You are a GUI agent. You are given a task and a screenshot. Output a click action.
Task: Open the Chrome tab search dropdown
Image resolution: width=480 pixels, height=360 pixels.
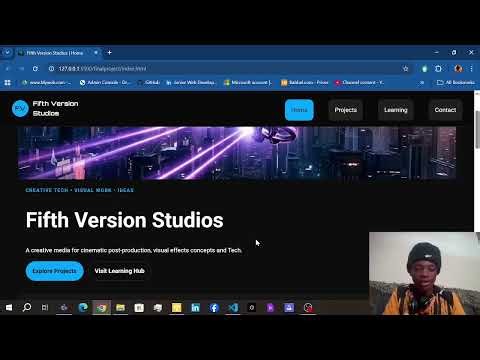click(x=7, y=53)
